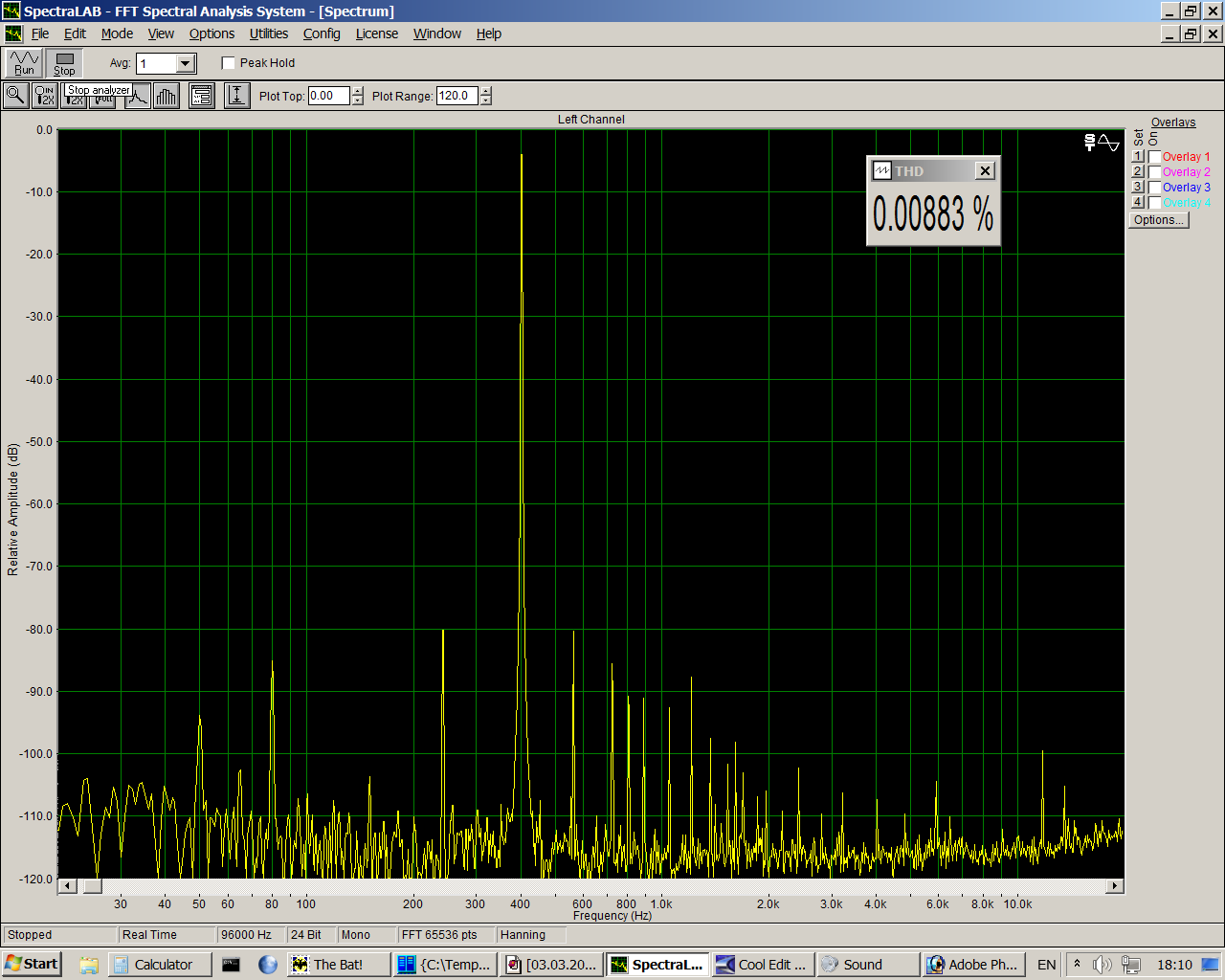Turn on Overlay 1 checkbox
Screen dimensions: 1225x980
1155,157
